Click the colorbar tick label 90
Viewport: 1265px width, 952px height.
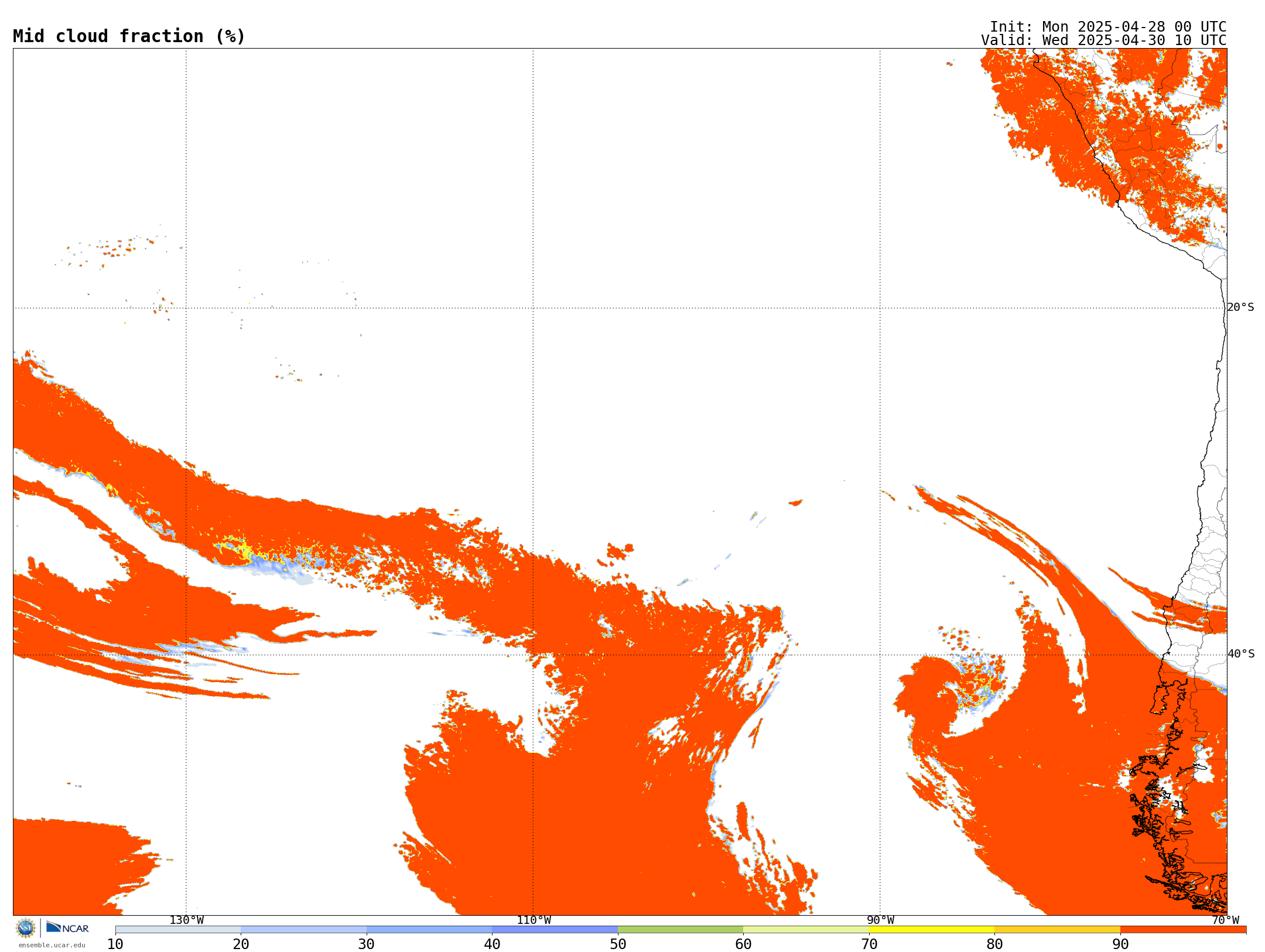(1120, 944)
